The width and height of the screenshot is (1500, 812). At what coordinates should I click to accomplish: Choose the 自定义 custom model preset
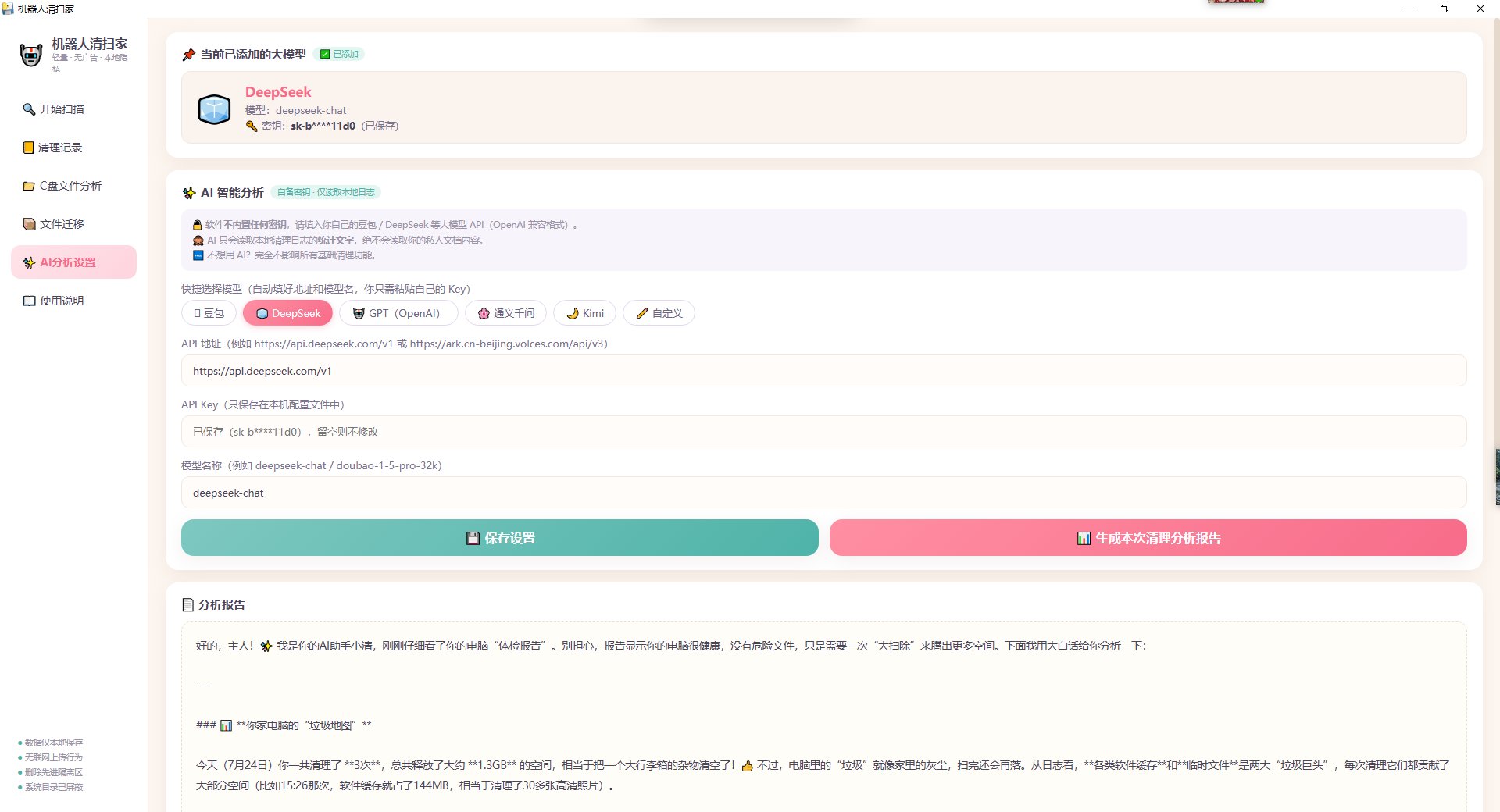click(659, 313)
